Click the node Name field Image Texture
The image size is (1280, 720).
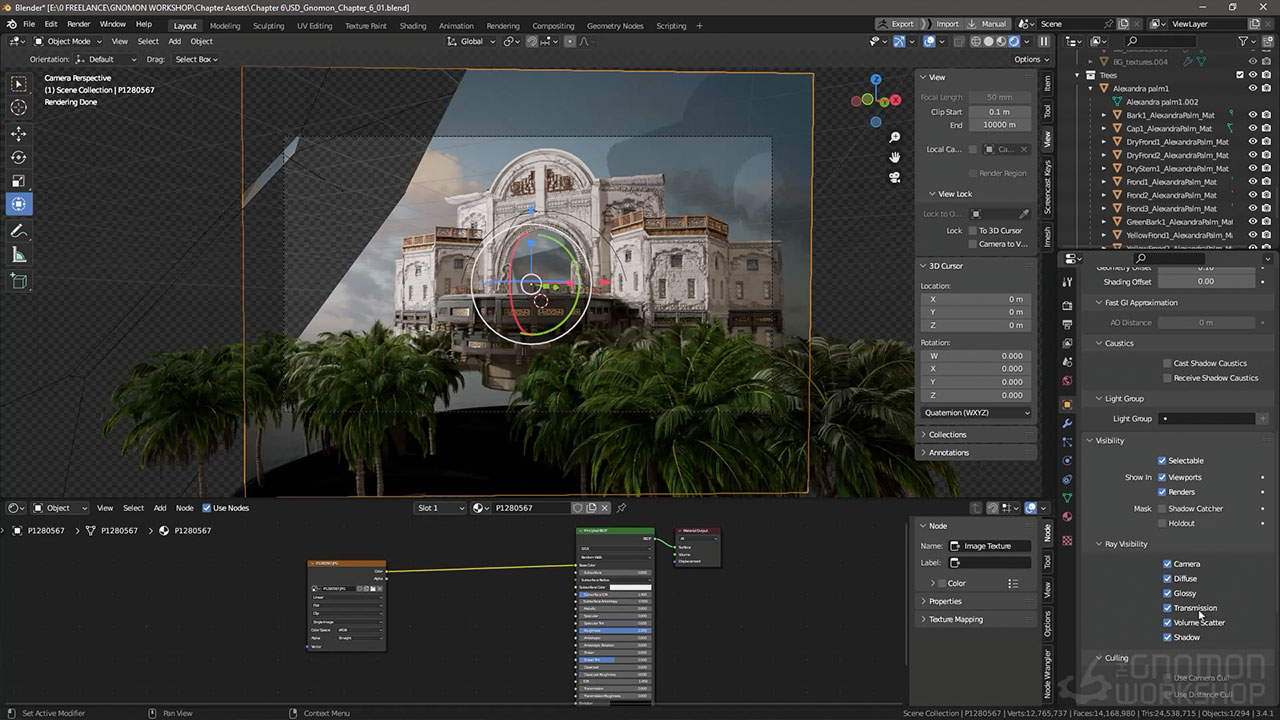(990, 546)
